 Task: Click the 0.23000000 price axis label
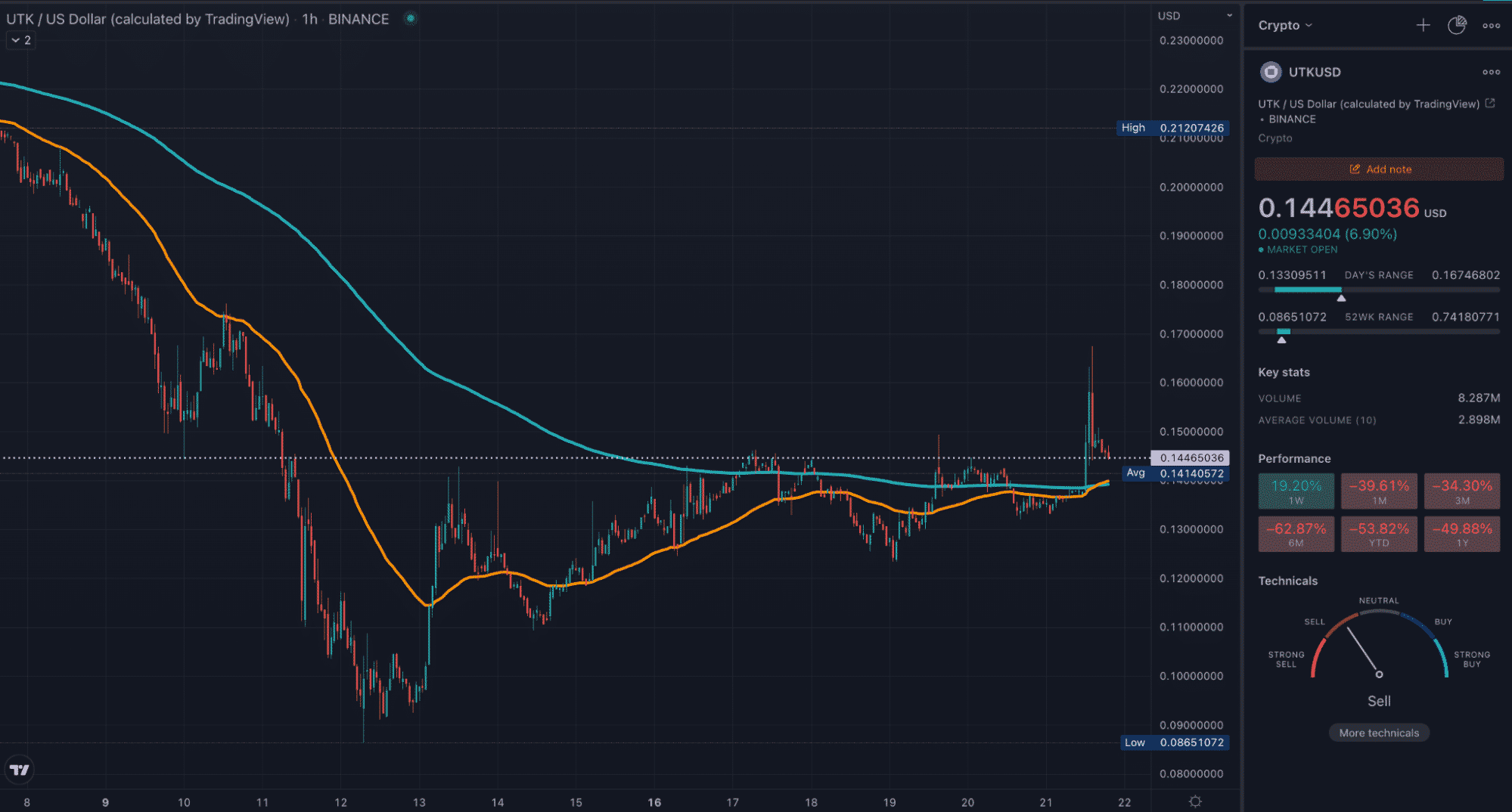click(x=1191, y=41)
